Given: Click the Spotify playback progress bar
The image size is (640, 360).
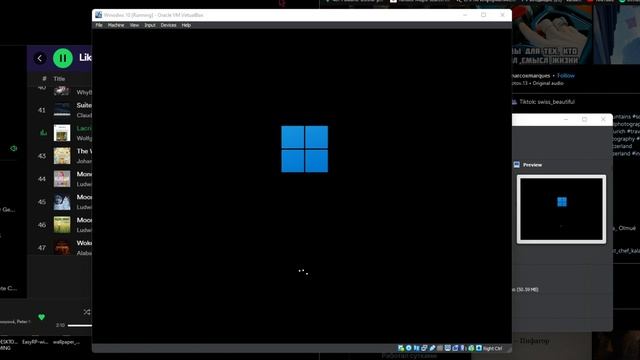Looking at the screenshot, I should (x=80, y=325).
